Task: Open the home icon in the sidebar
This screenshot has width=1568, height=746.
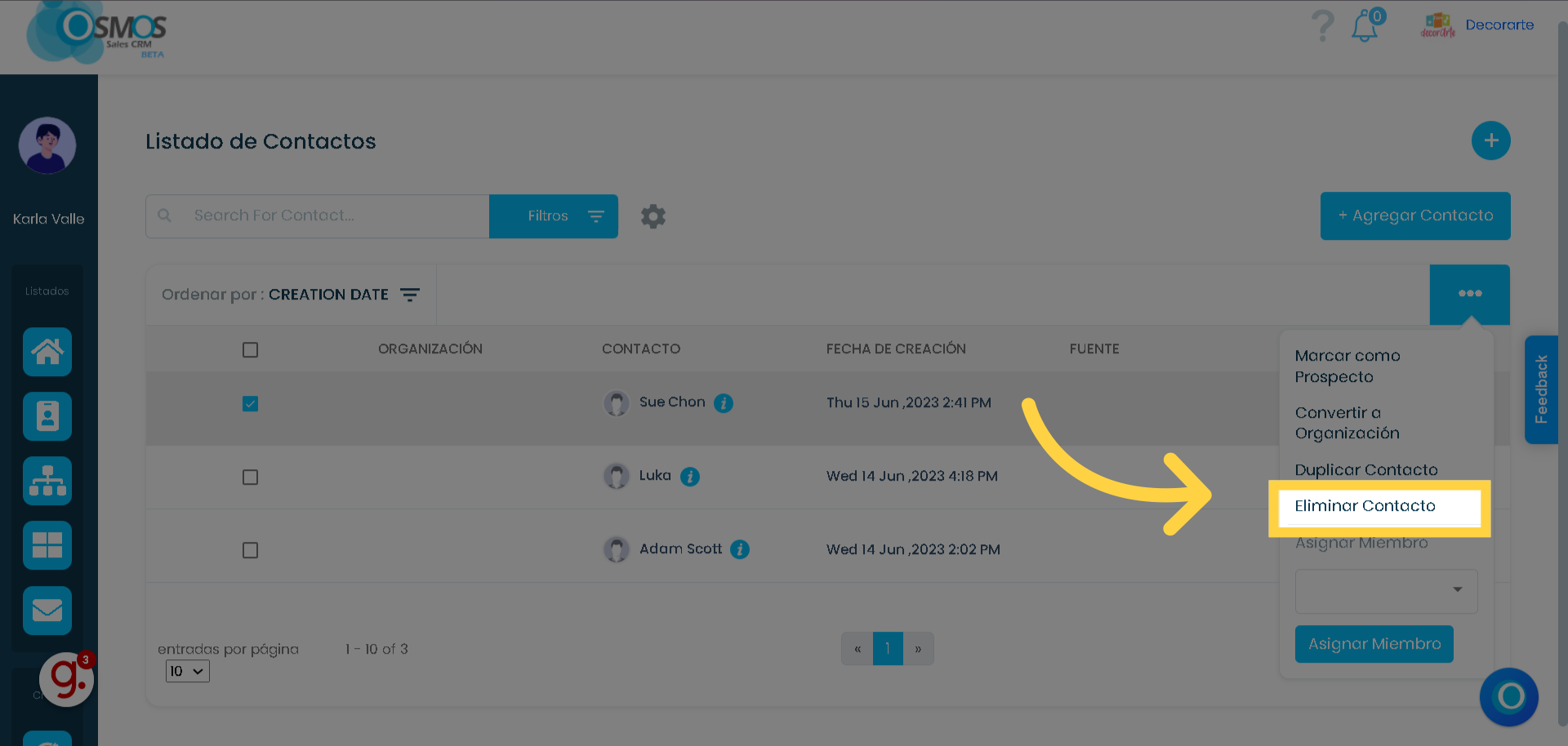Action: pyautogui.click(x=47, y=352)
